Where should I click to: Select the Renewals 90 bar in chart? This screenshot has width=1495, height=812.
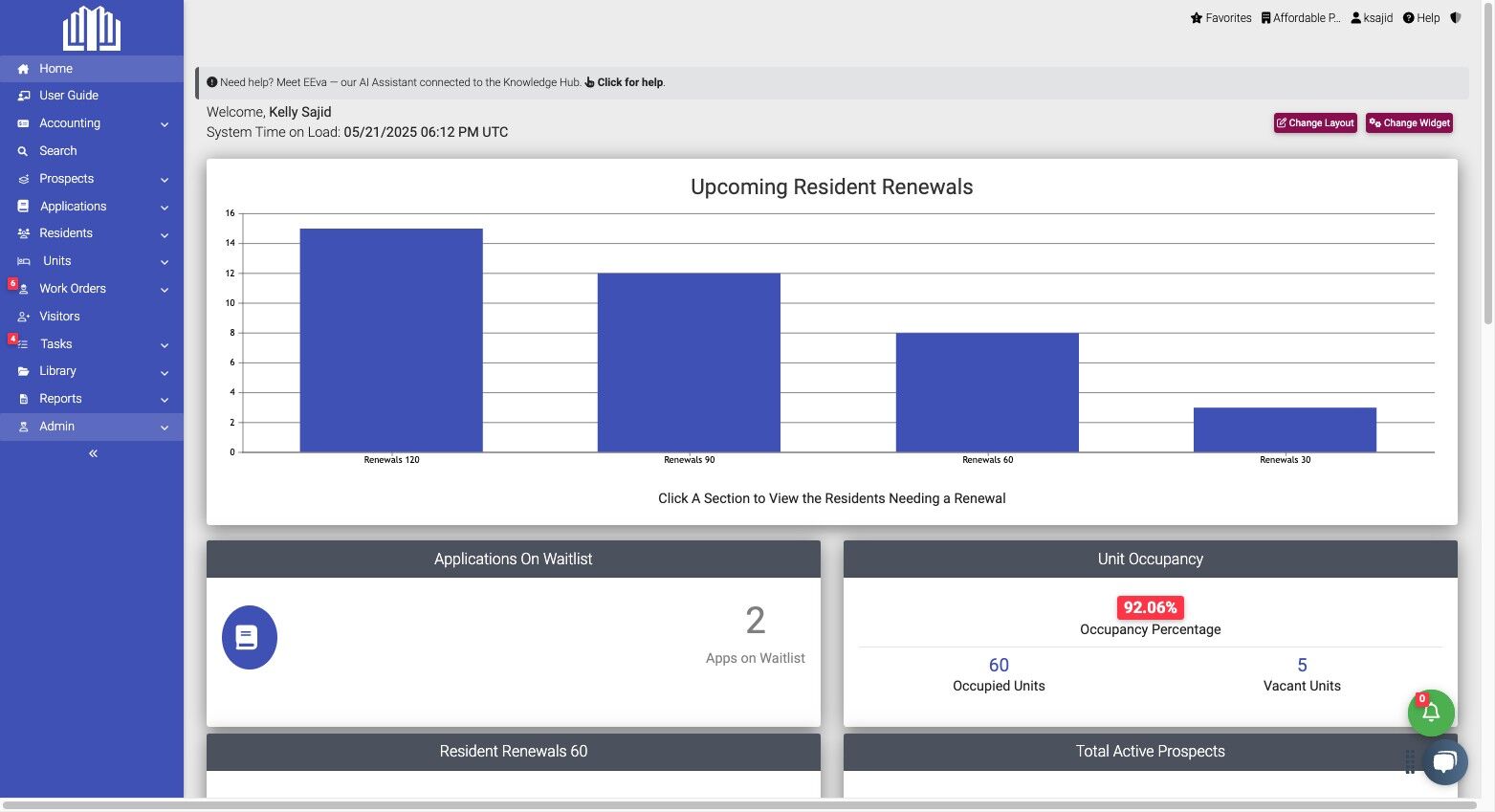tap(689, 362)
